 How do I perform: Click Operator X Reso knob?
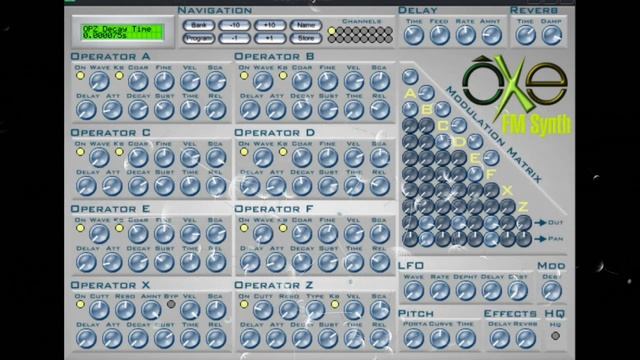click(x=125, y=310)
